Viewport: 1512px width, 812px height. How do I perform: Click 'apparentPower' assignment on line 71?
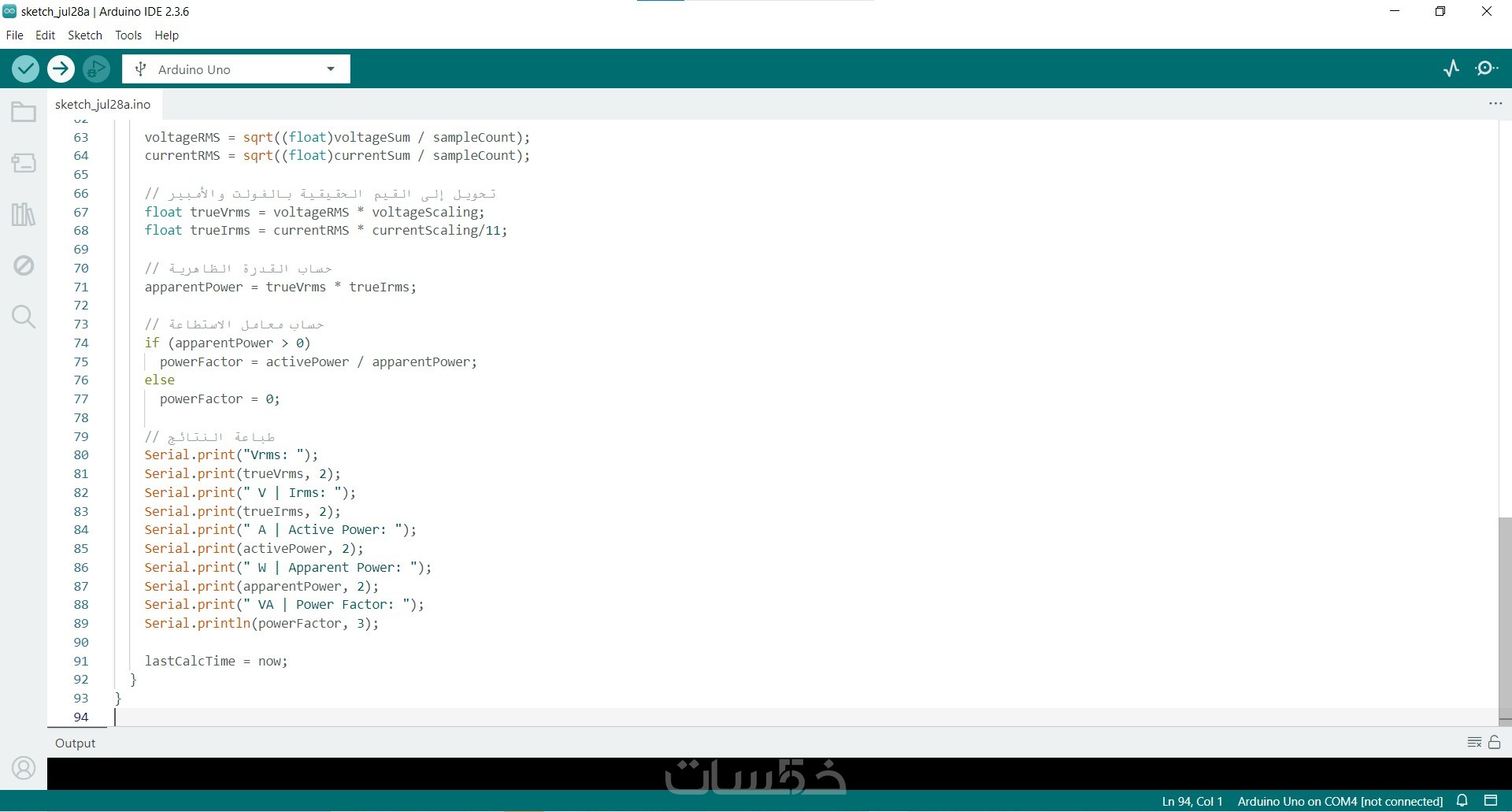194,287
